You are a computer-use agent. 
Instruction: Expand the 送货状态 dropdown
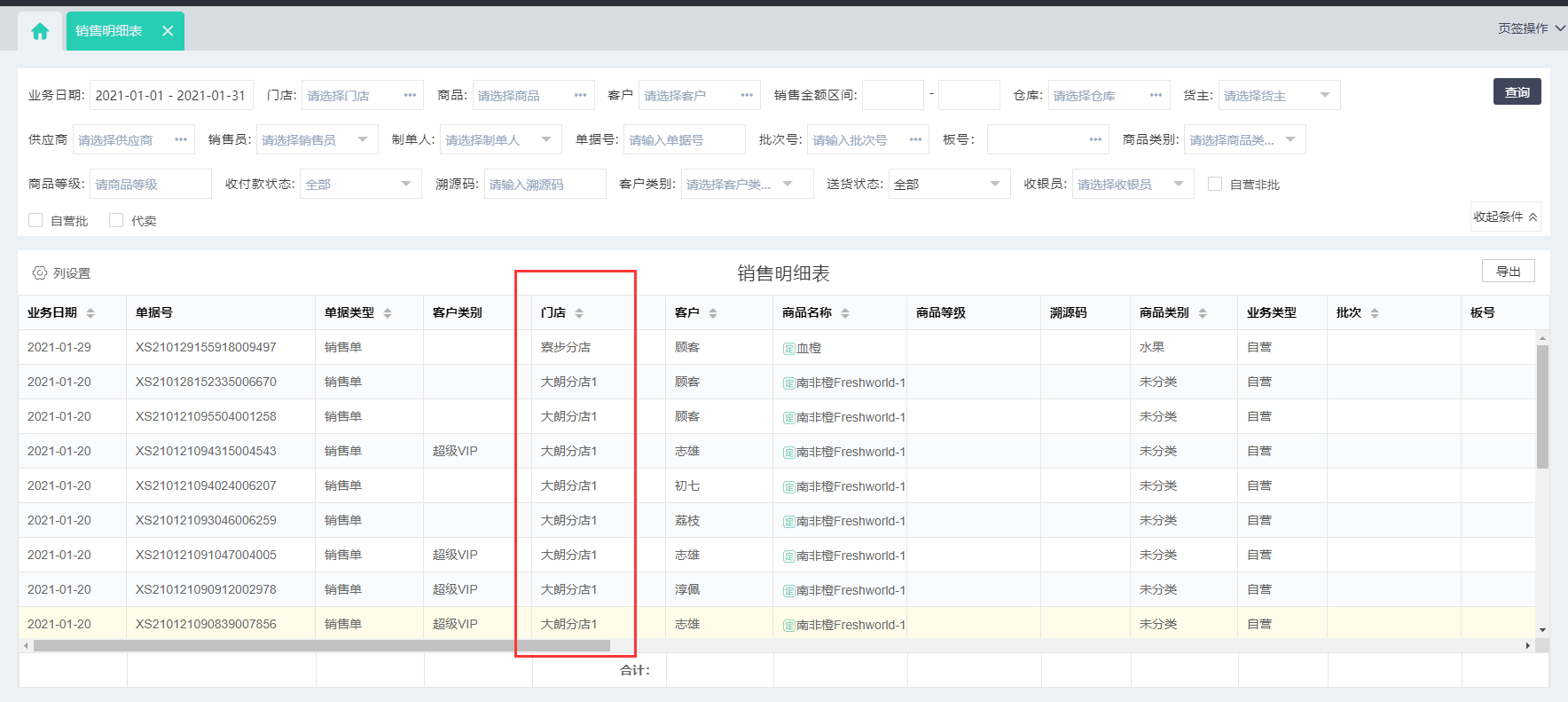(995, 184)
